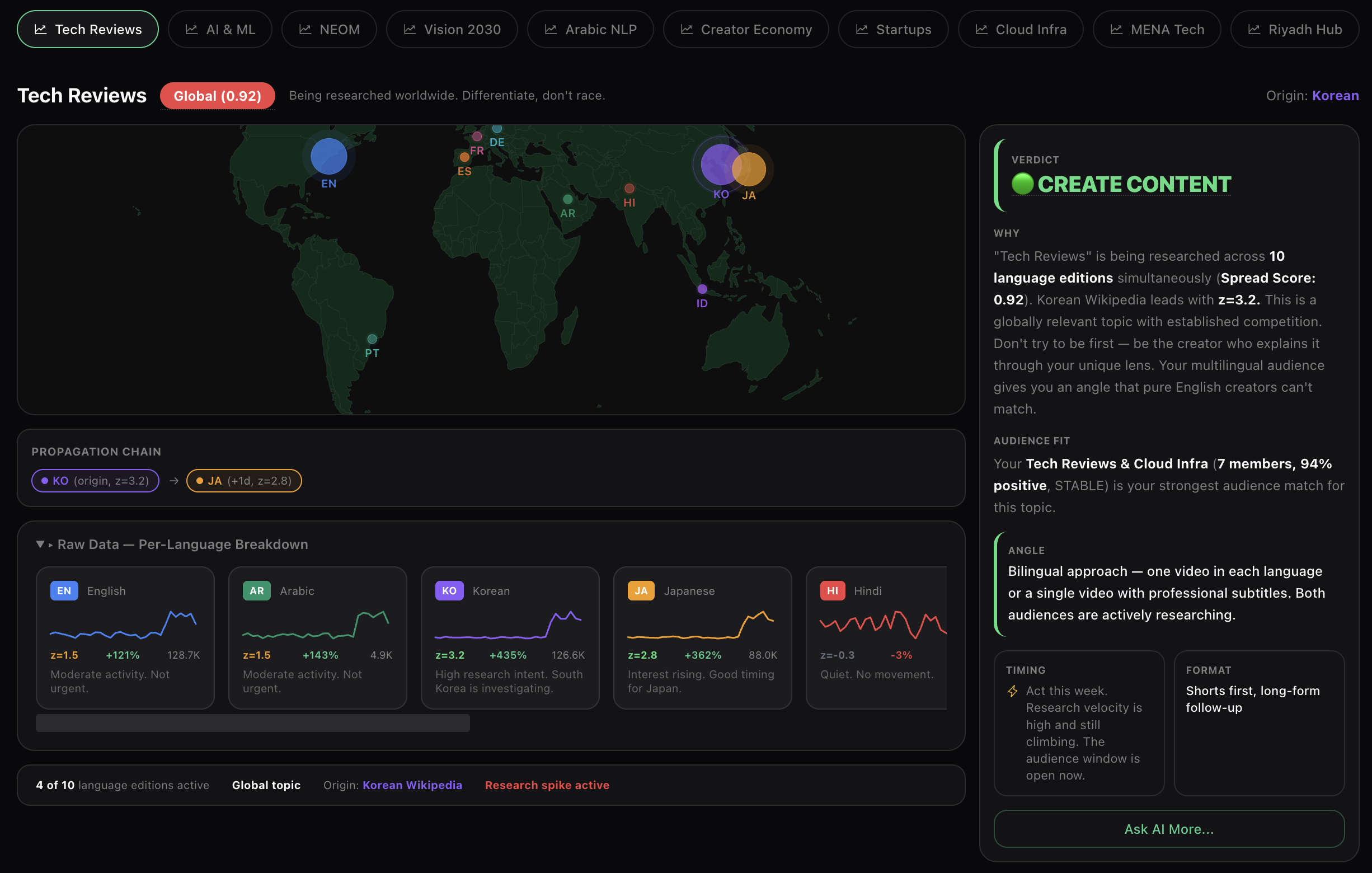This screenshot has width=1372, height=873.
Task: Click the Ask AI More button
Action: click(1169, 829)
